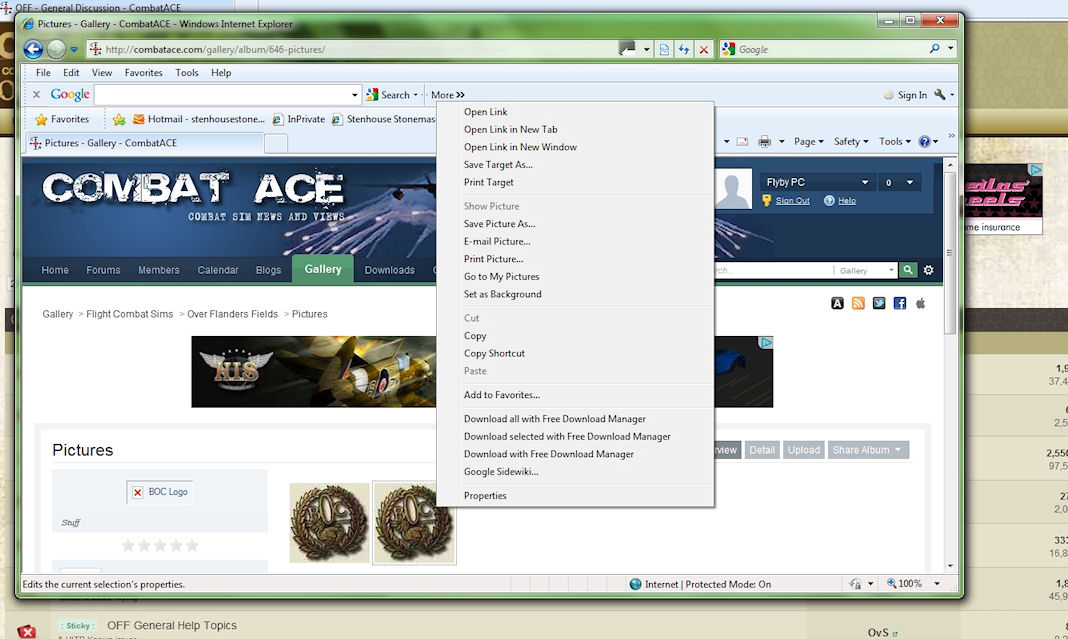Click the browser Forward arrow button
The width and height of the screenshot is (1068, 639).
(57, 49)
